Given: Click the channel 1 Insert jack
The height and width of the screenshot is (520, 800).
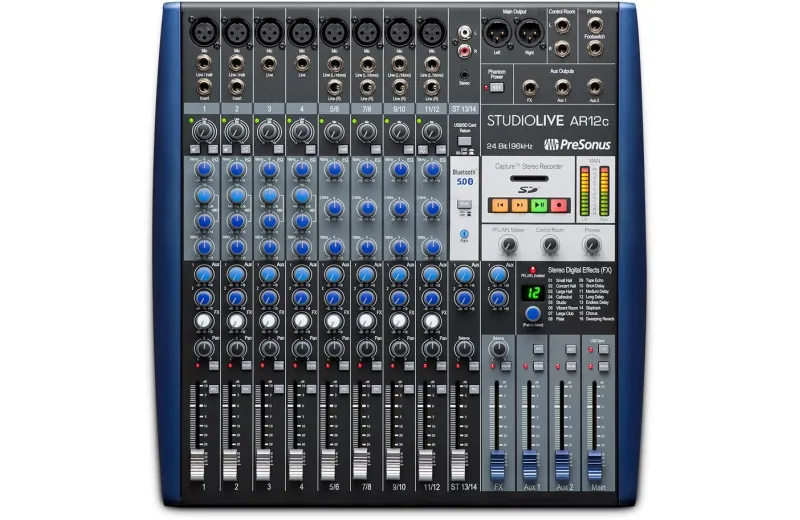Looking at the screenshot, I should [x=204, y=87].
